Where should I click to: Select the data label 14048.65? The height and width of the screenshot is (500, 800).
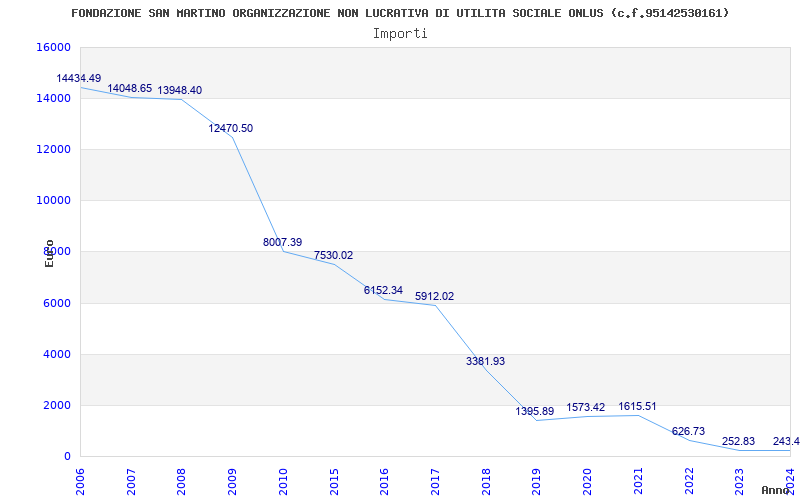tap(130, 88)
